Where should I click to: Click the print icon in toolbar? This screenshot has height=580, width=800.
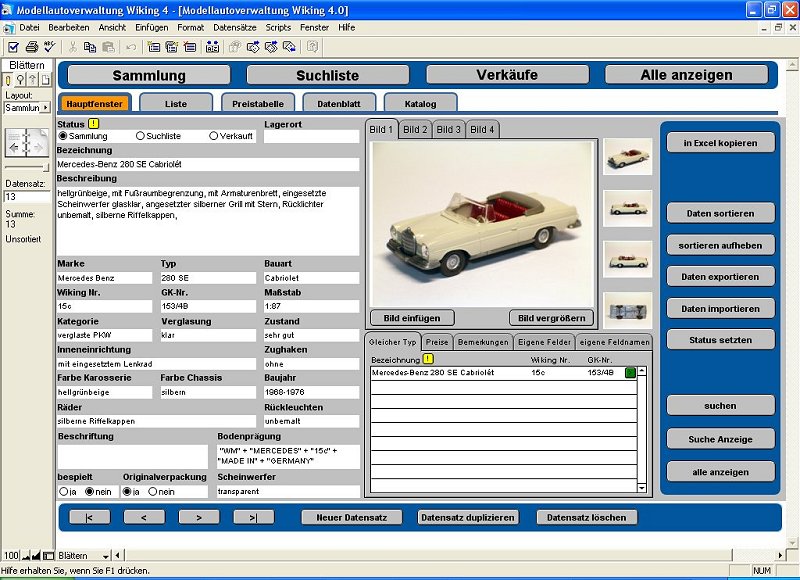(x=32, y=47)
